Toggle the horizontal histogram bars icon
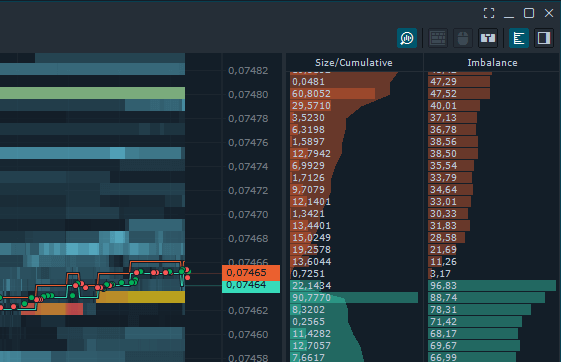Viewport: 561px width, 362px height. 519,38
